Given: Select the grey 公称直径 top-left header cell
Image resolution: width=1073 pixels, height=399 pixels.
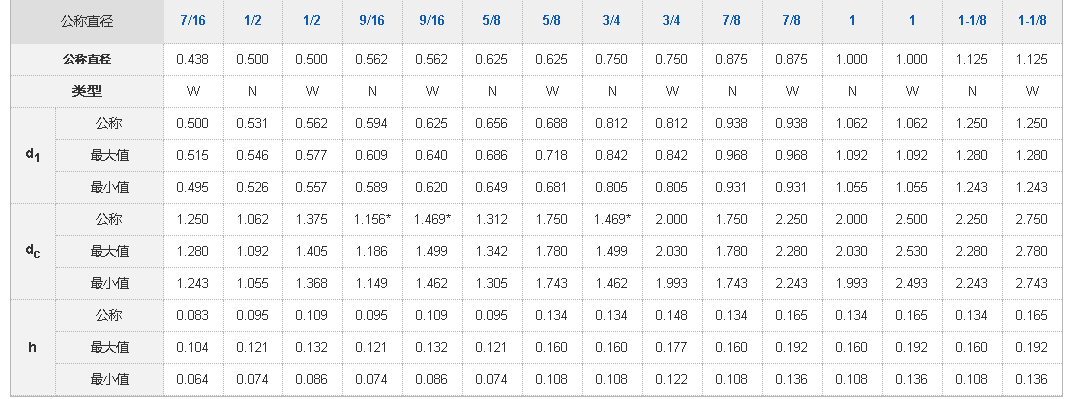Looking at the screenshot, I should [x=87, y=21].
